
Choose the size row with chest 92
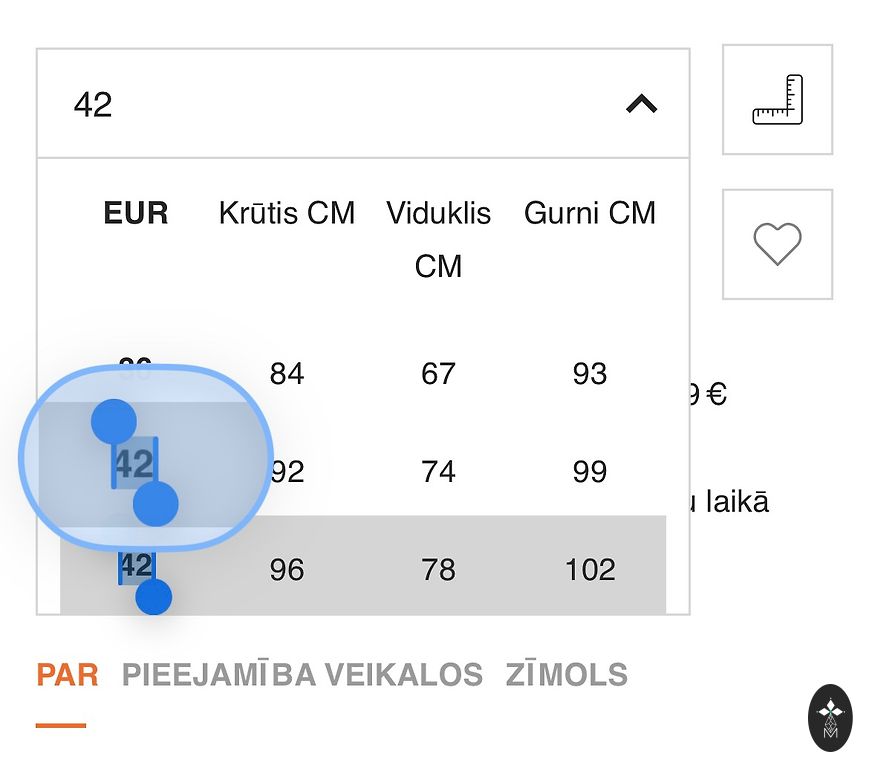point(287,471)
